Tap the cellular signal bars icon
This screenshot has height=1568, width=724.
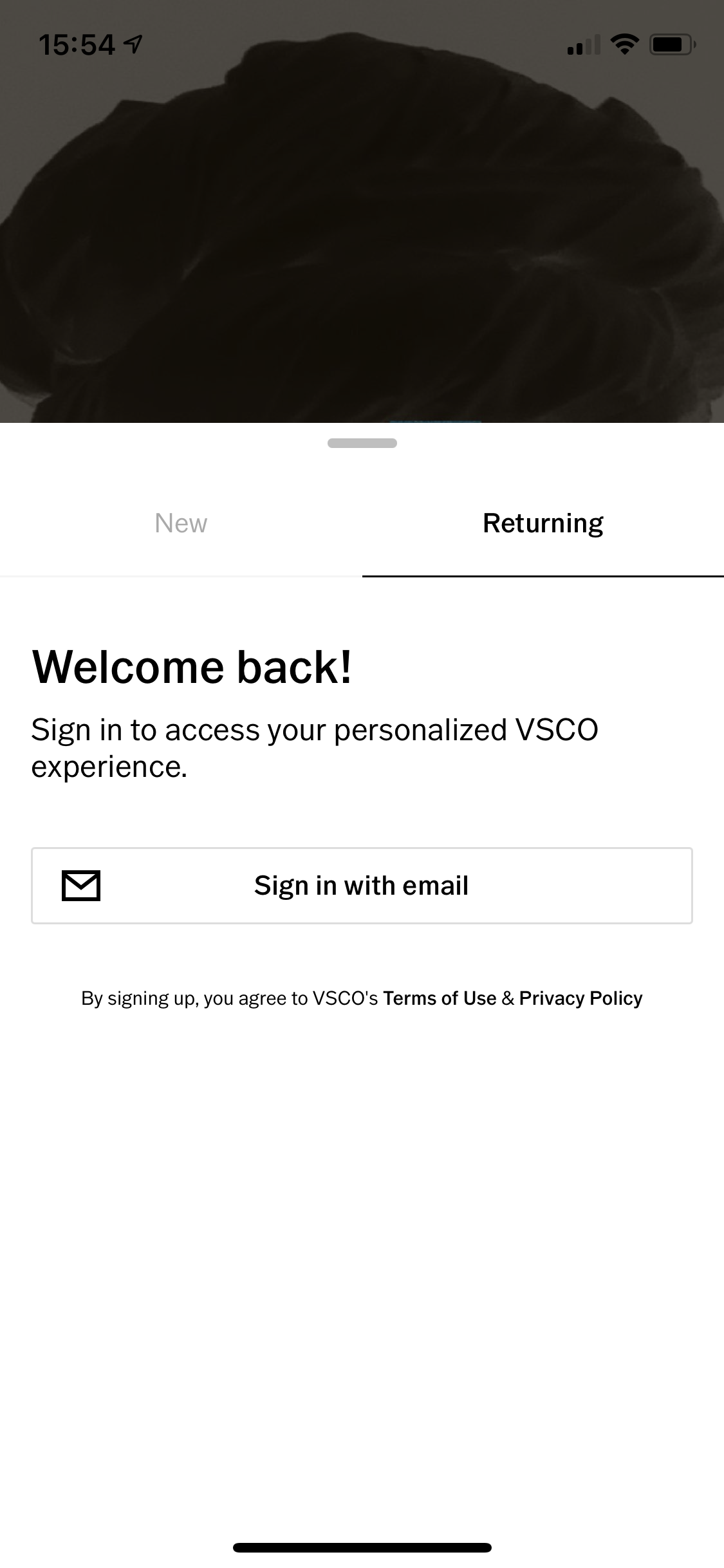[x=583, y=46]
